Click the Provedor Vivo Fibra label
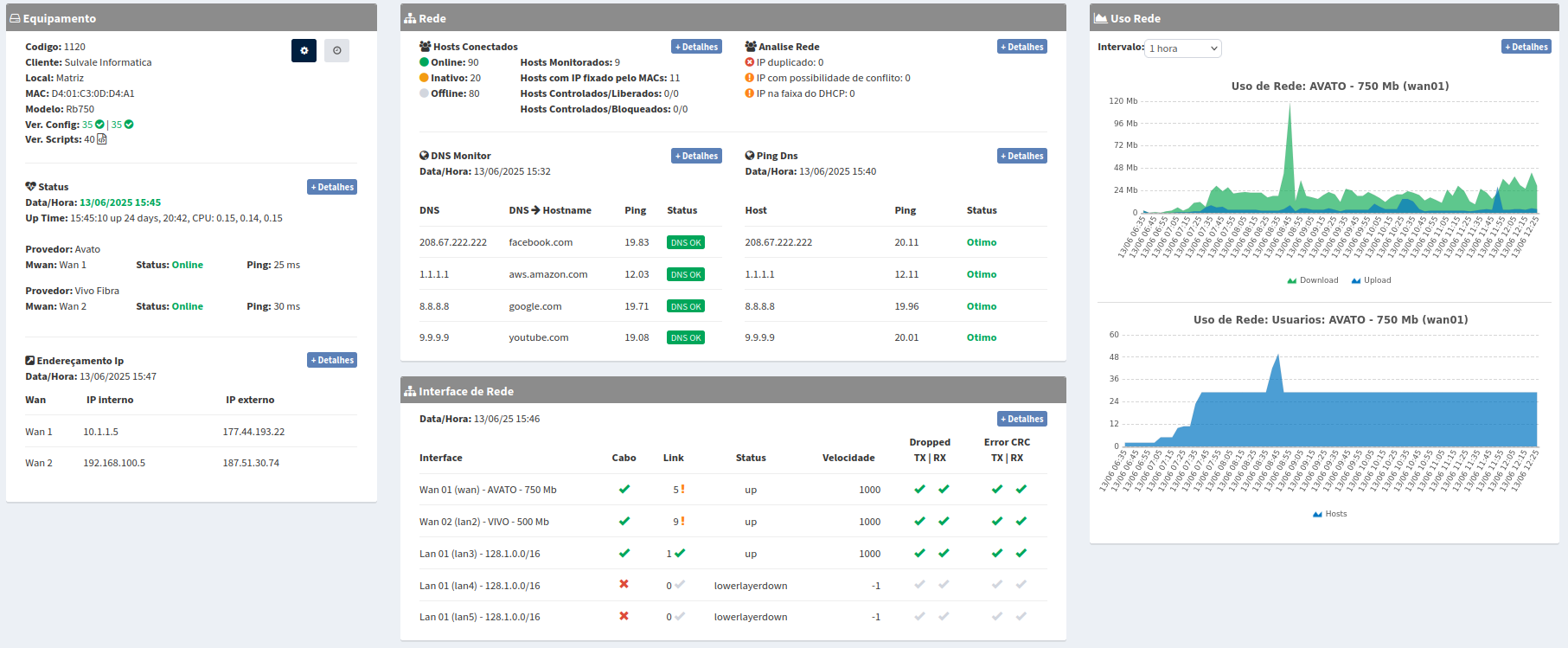Image resolution: width=1568 pixels, height=648 pixels. tap(73, 291)
